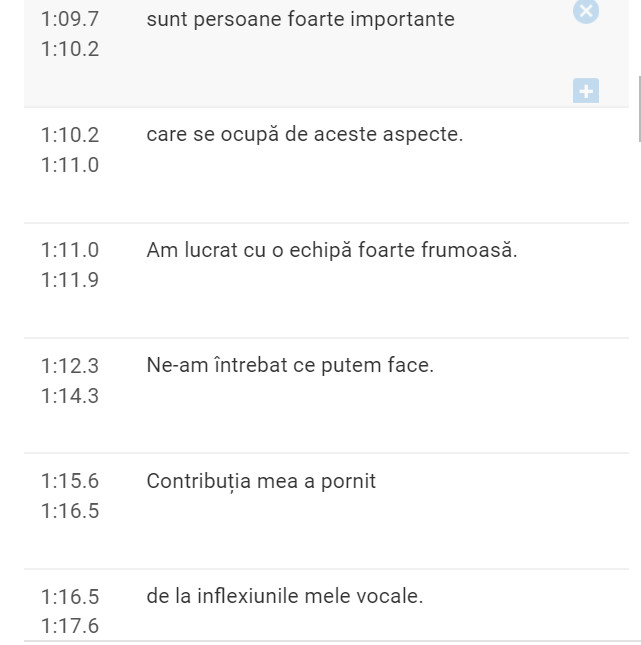641x645 pixels.
Task: Click the 1:12.3 start timestamp
Action: pyautogui.click(x=70, y=365)
